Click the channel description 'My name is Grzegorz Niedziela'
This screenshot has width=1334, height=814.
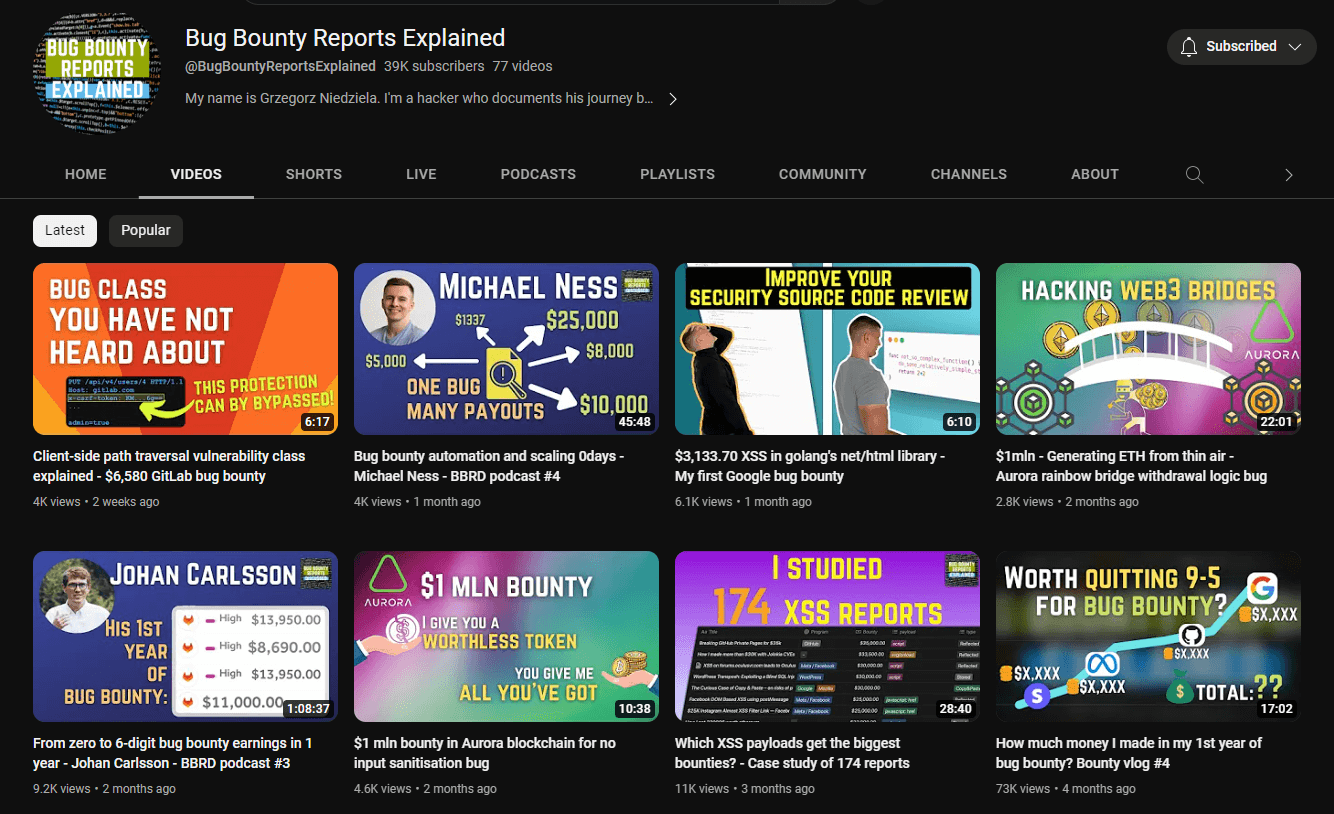point(419,99)
